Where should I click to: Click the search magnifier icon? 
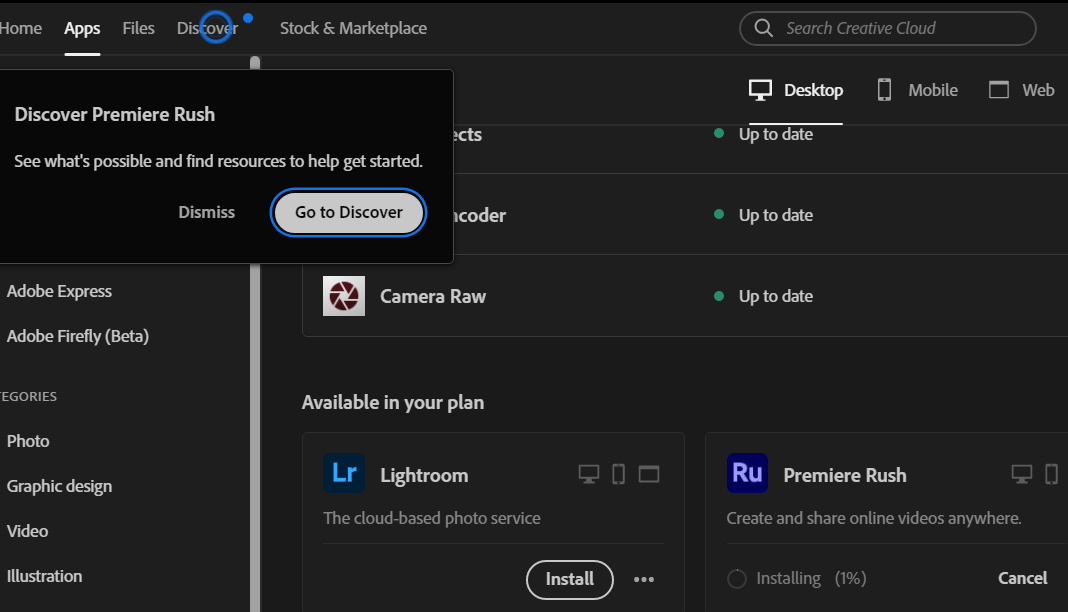click(764, 28)
